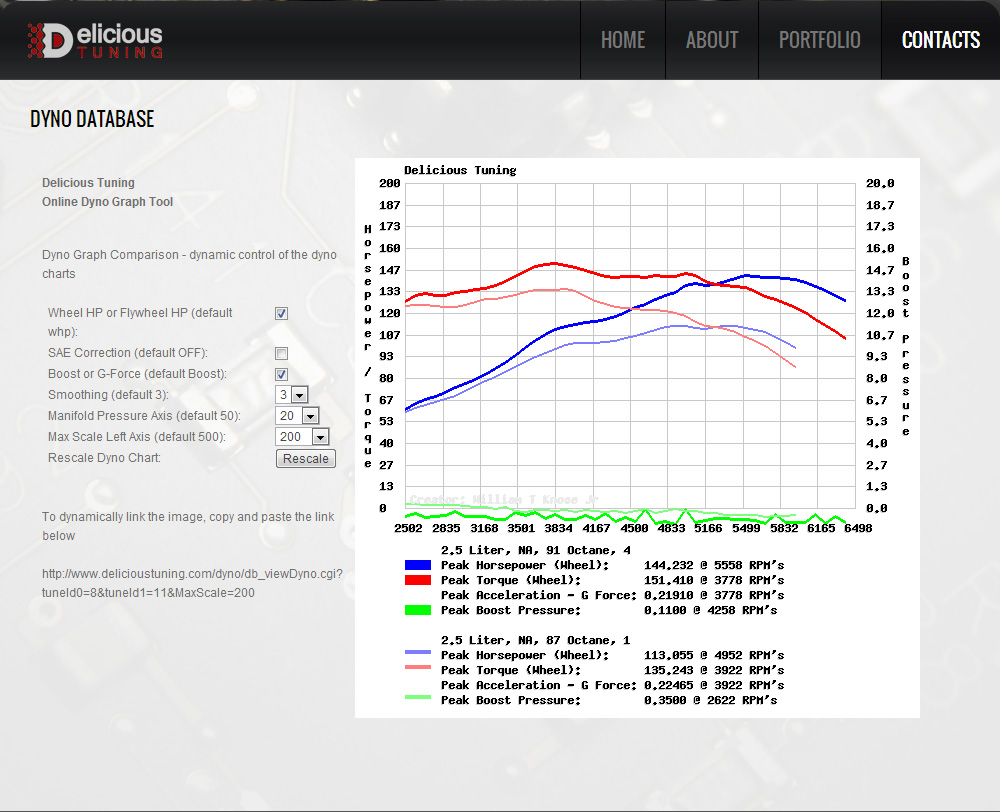Viewport: 1000px width, 812px height.
Task: Click the 6498 RPM axis label
Action: (x=858, y=528)
